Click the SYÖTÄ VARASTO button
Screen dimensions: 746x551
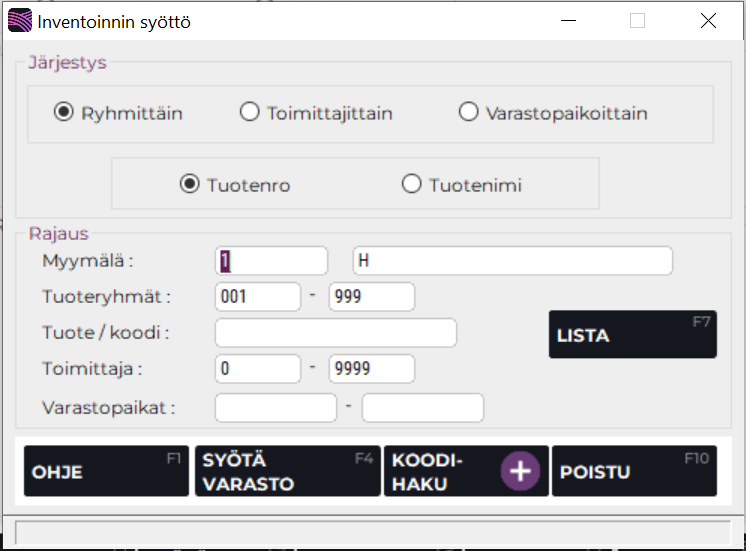coord(285,471)
